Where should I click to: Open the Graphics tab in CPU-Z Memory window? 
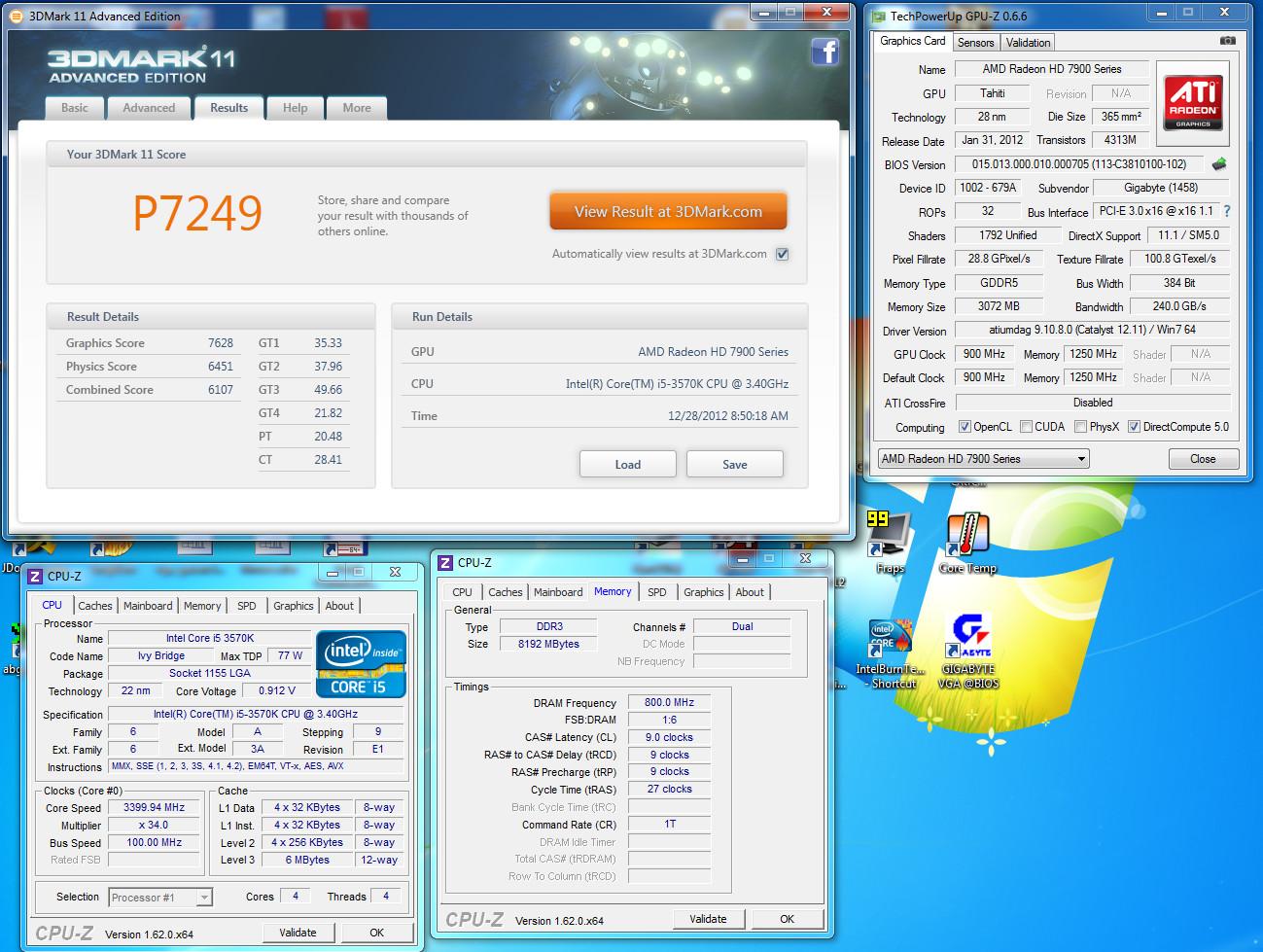[704, 592]
